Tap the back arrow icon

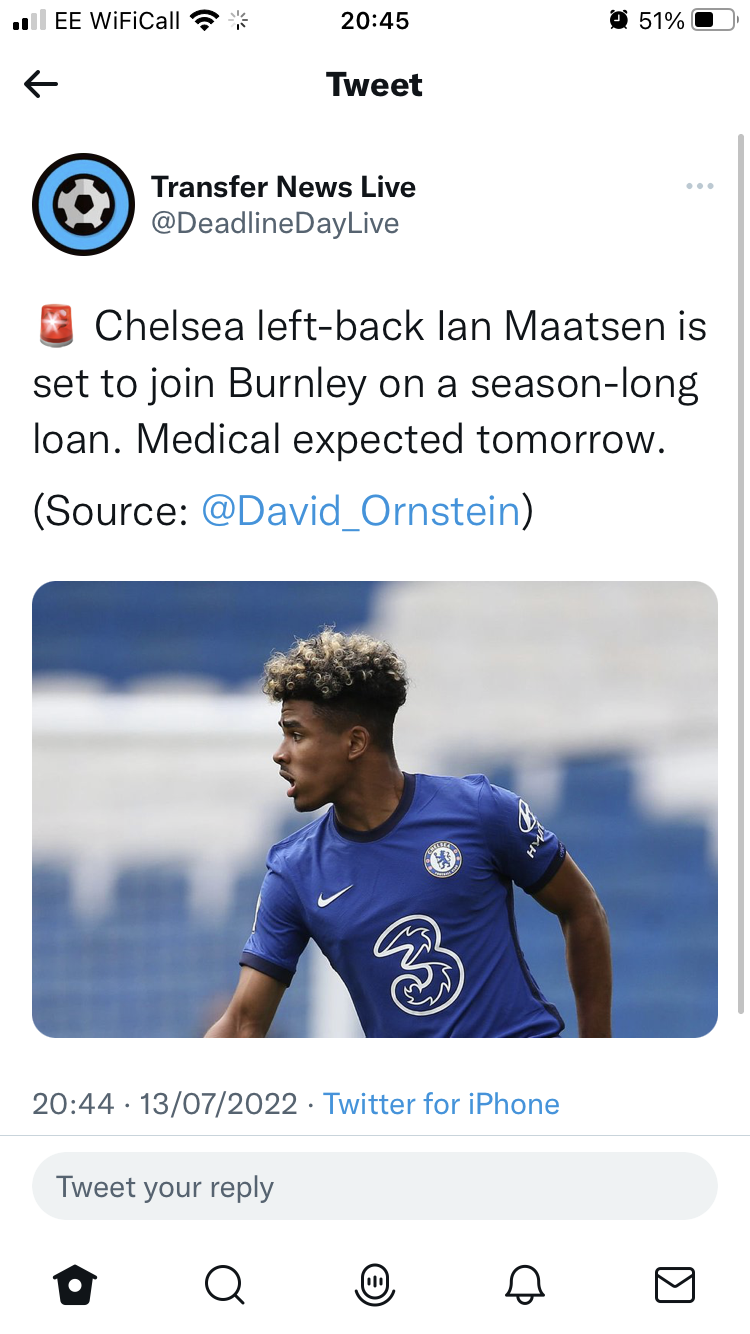(x=41, y=85)
